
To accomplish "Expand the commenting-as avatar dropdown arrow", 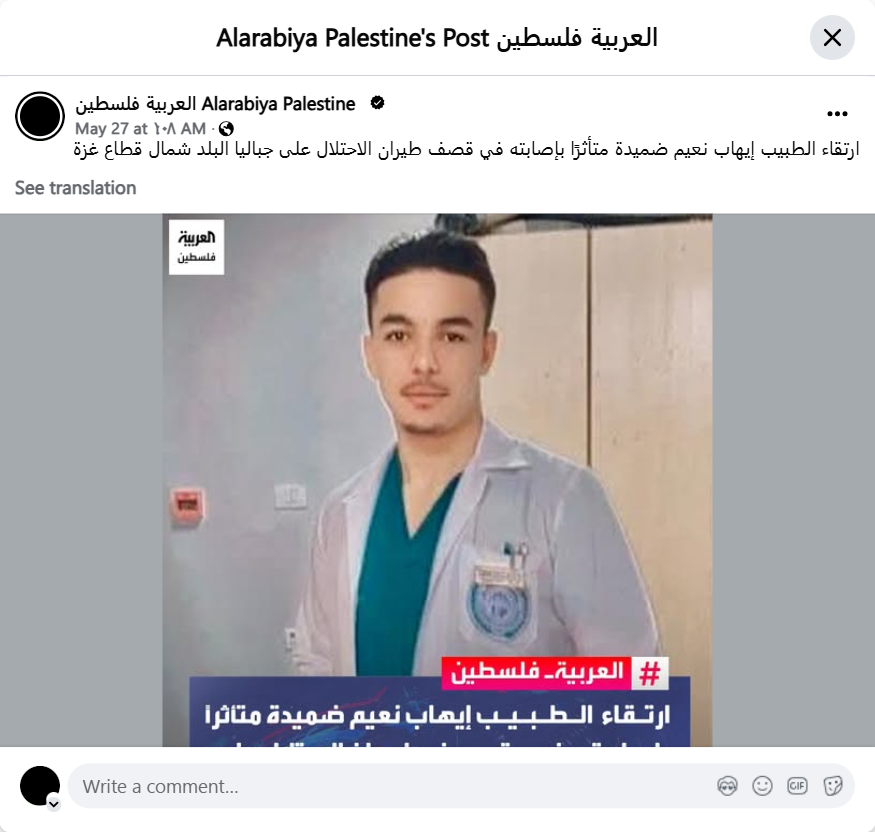I will tap(54, 804).
